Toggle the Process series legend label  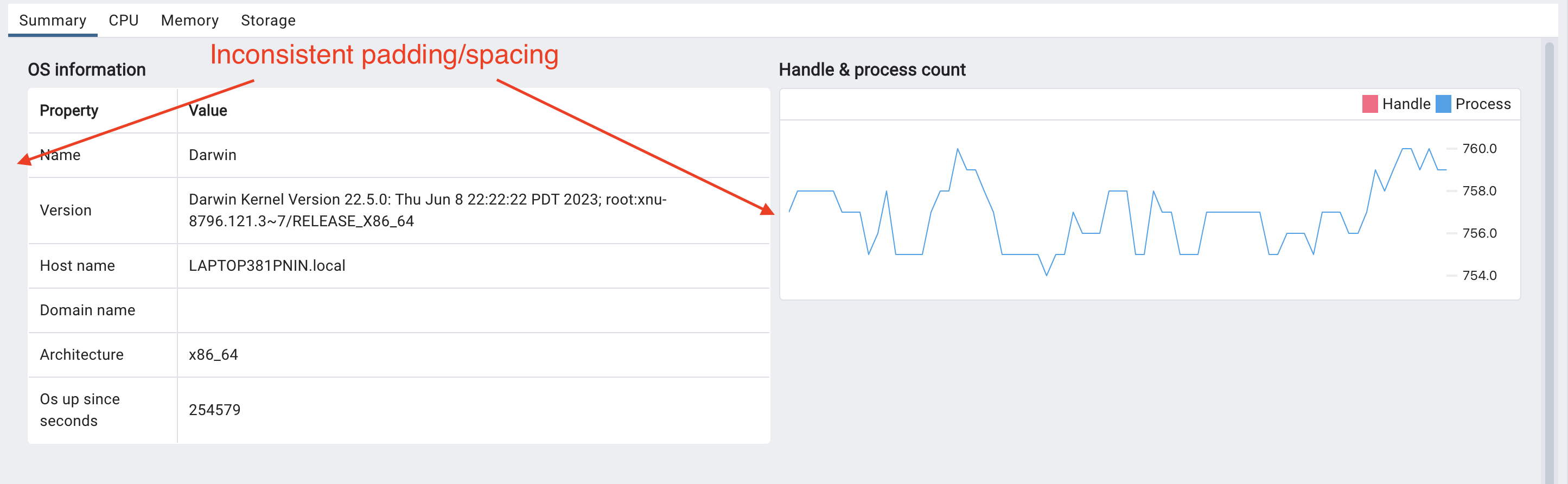click(1483, 104)
